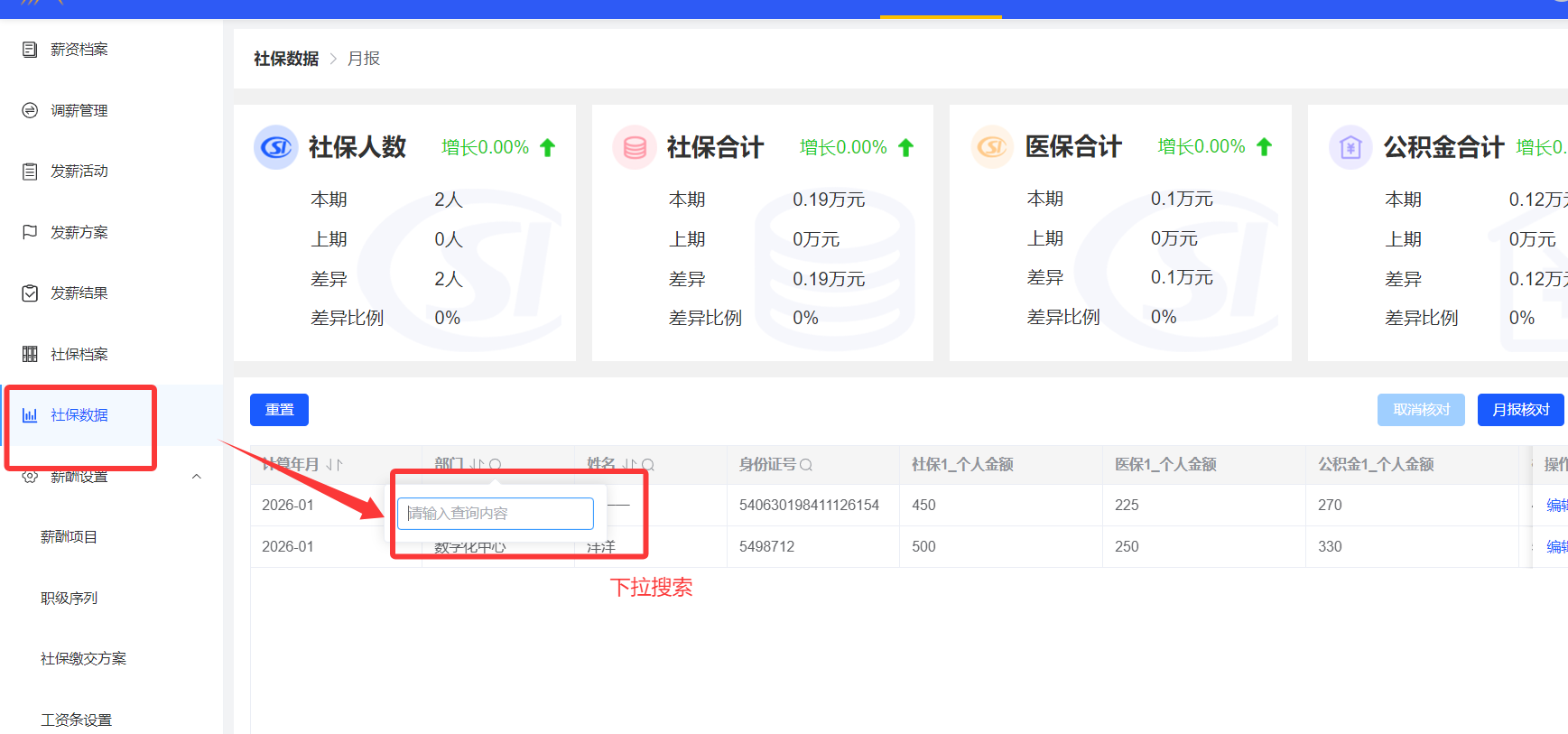The image size is (1568, 734).
Task: Open the 姓名 column search icon
Action: [648, 465]
